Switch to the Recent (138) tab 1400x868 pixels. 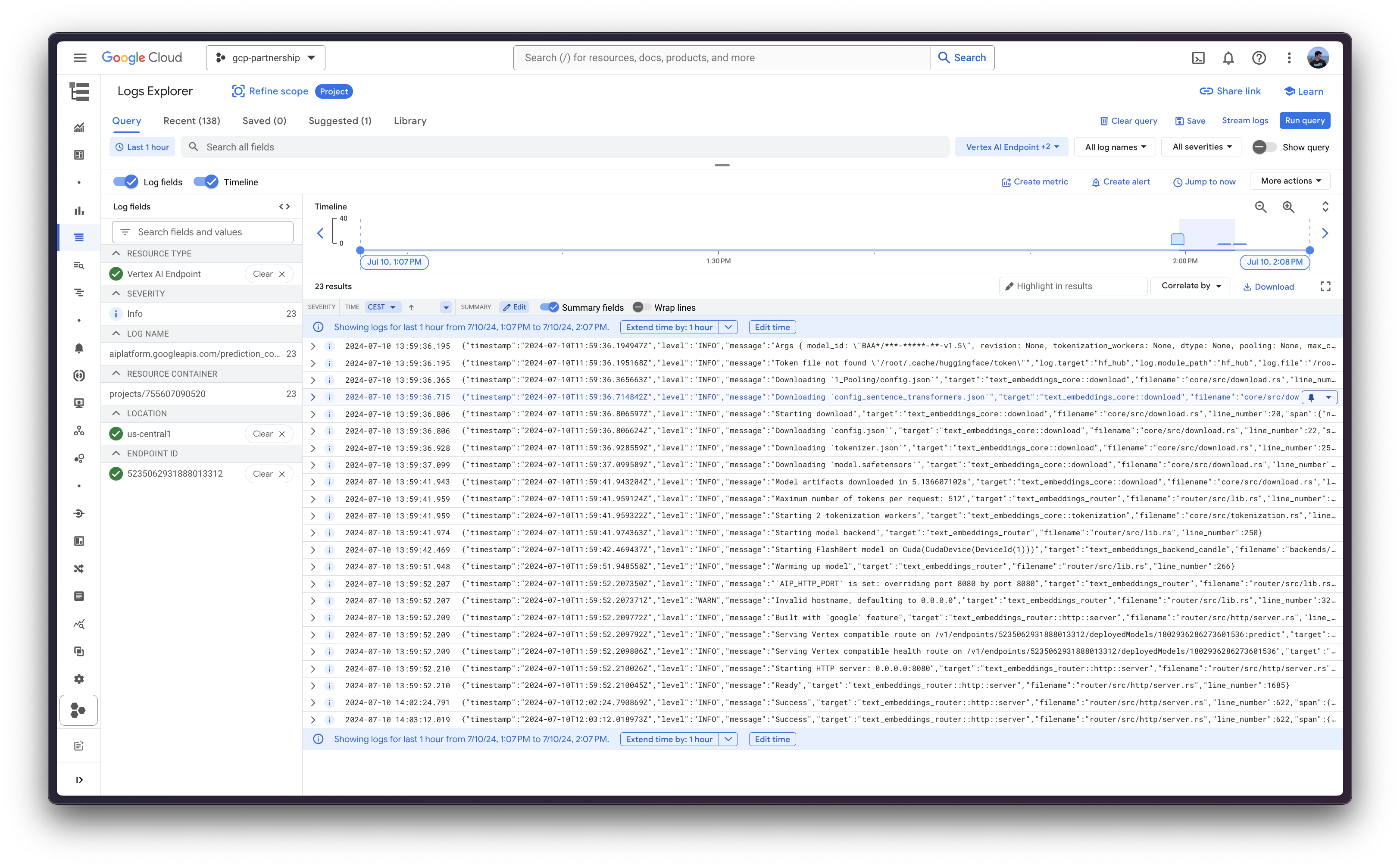point(192,121)
